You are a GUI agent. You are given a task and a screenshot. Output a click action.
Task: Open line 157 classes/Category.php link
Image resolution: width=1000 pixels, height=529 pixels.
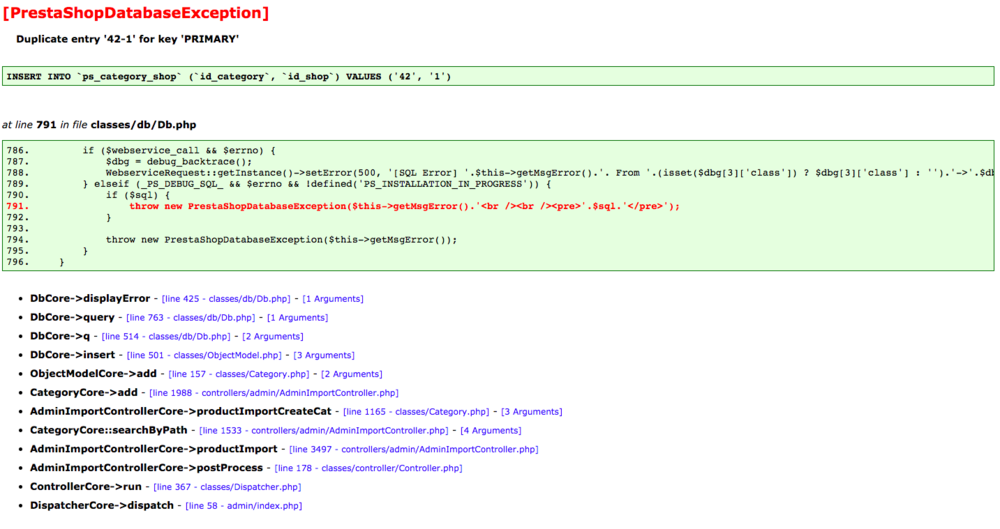[x=239, y=374]
